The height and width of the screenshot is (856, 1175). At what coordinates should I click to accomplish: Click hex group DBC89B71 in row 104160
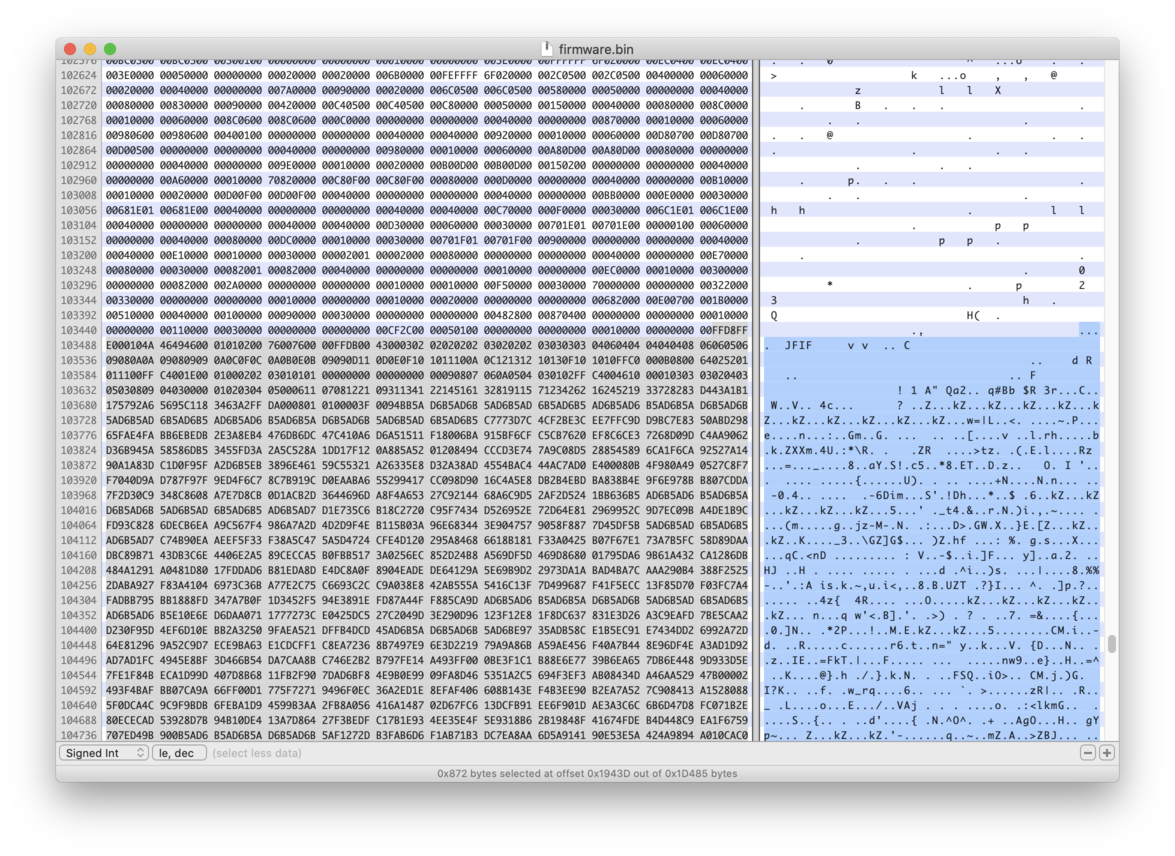[130, 555]
